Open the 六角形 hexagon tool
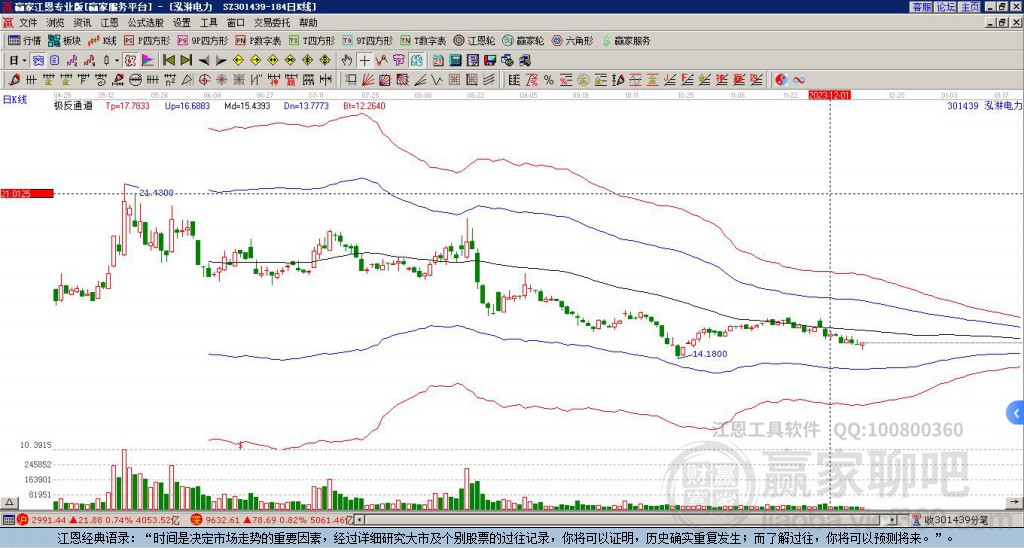 point(572,40)
